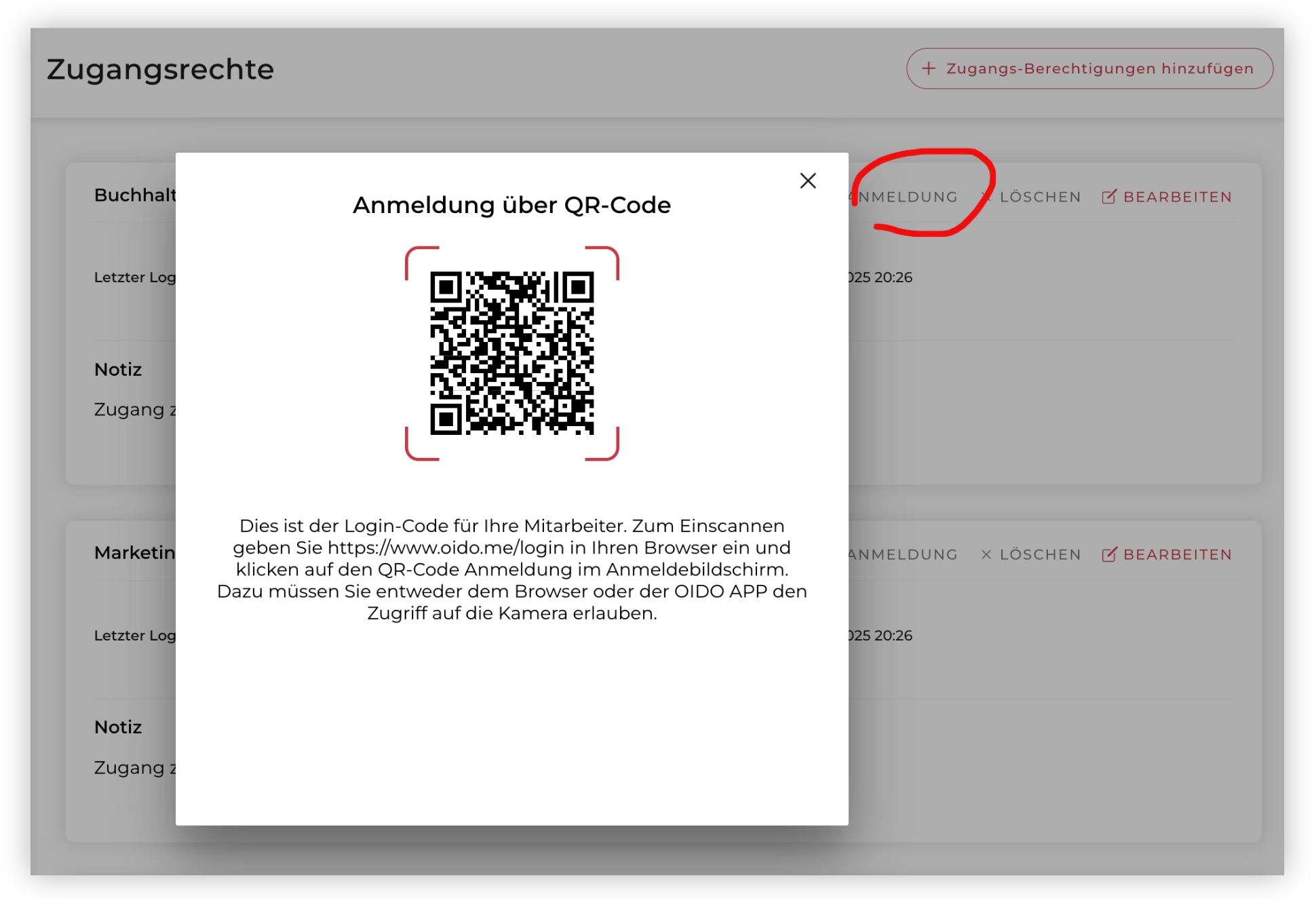Click BEARBEITEN text in Buchhaltung card
Screen dimensions: 1316x899
pyautogui.click(x=1177, y=197)
